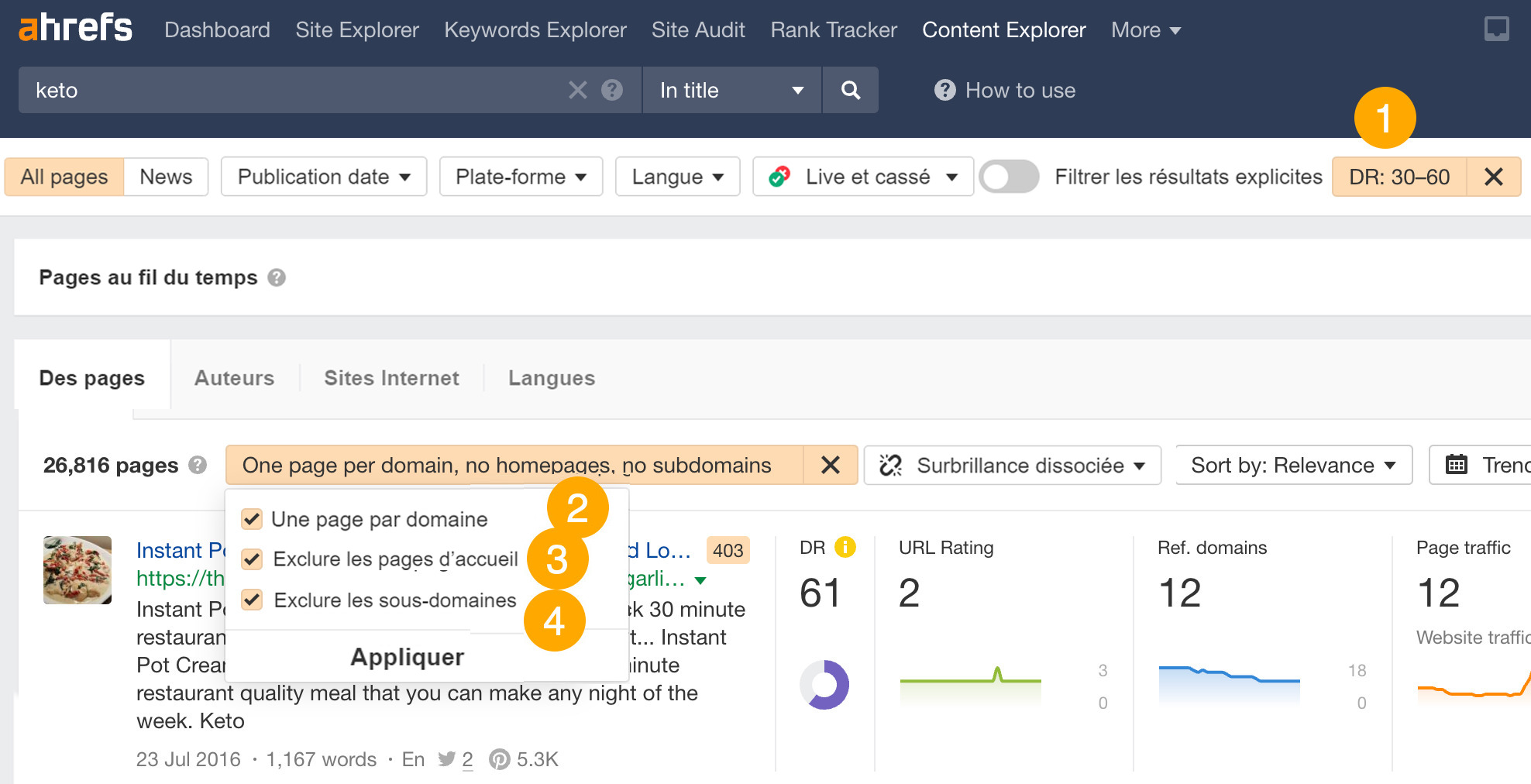Click the help icon next to the search field
The image size is (1531, 784).
[x=611, y=90]
